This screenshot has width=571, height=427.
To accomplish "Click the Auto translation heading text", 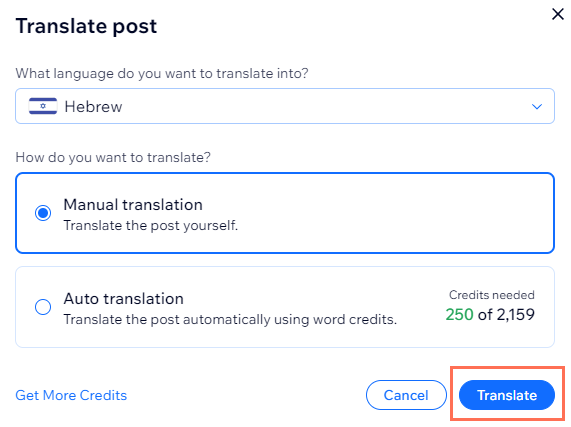I will pyautogui.click(x=123, y=298).
